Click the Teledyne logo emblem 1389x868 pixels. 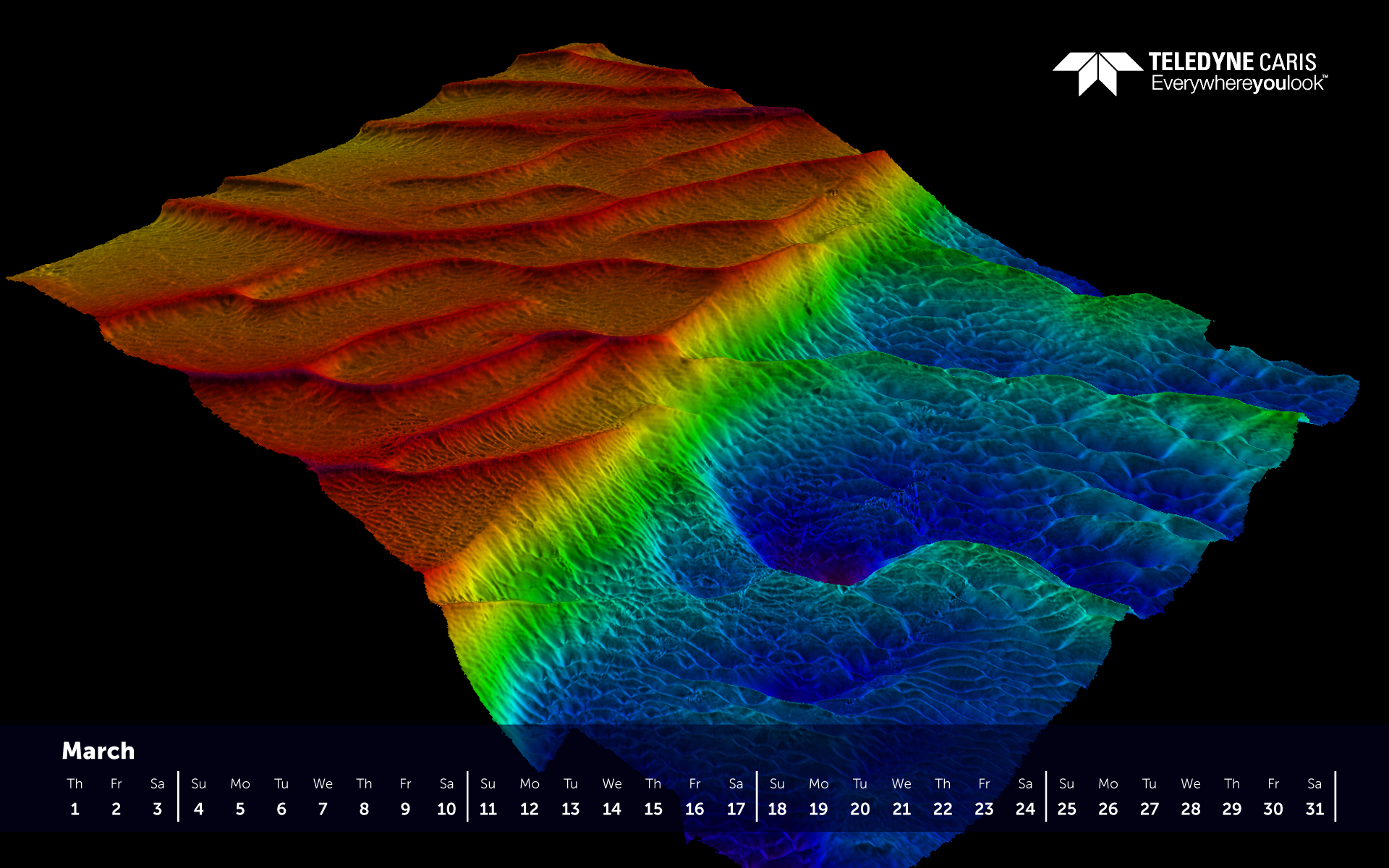[x=1097, y=74]
